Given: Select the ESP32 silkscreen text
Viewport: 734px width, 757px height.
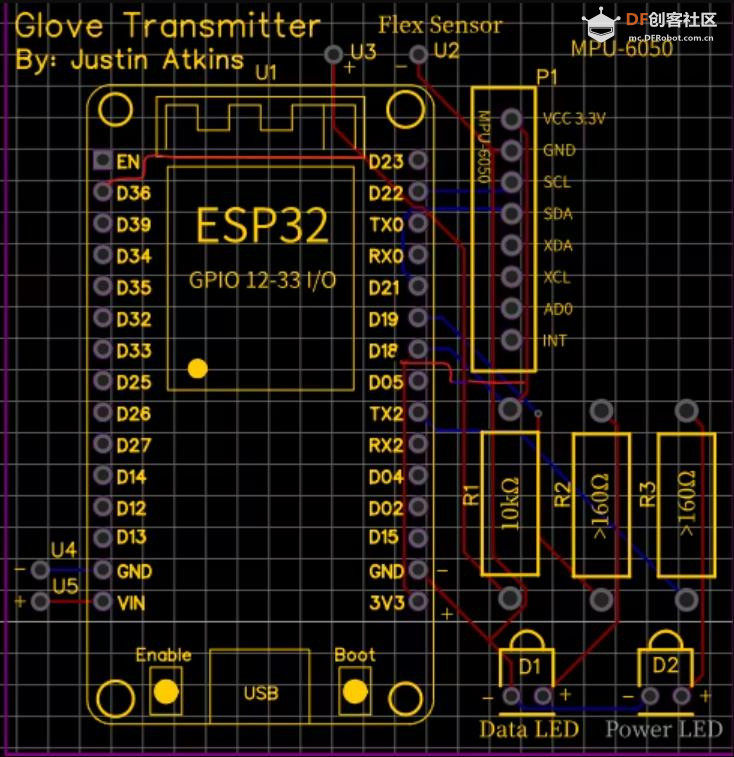Looking at the screenshot, I should pyautogui.click(x=262, y=225).
